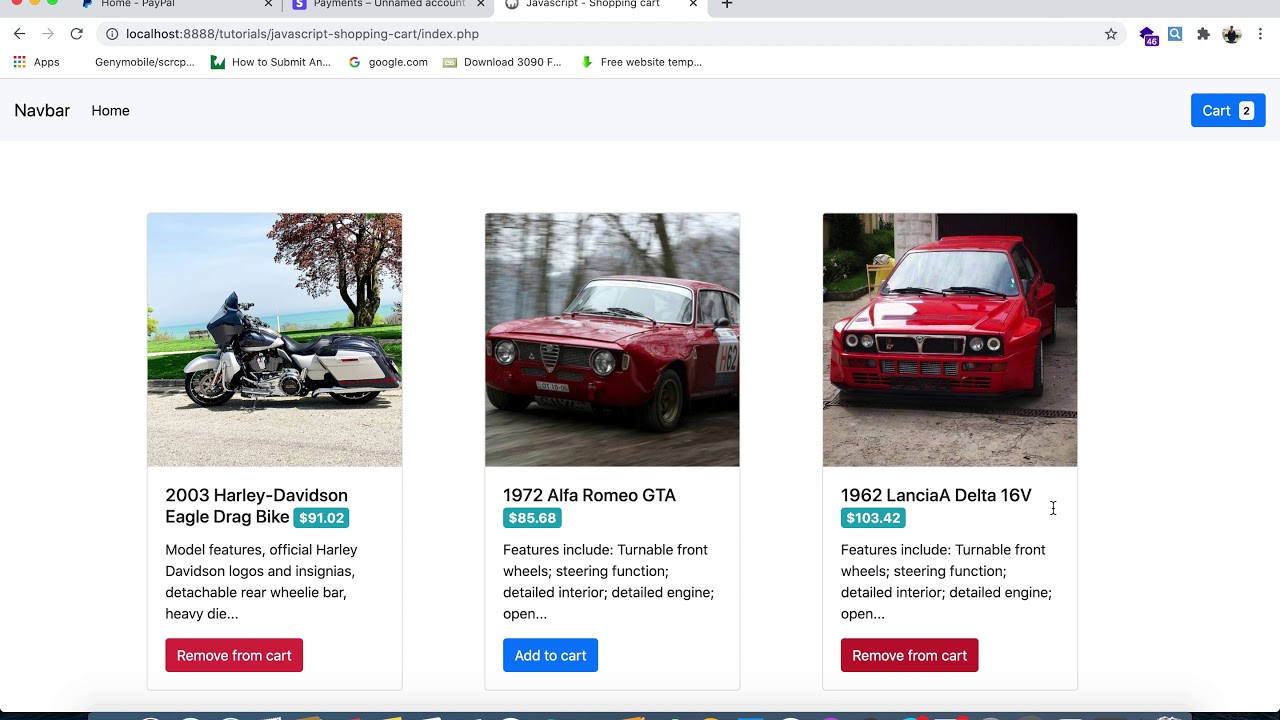Open the Cart button showing 2 items
The height and width of the screenshot is (720, 1280).
(x=1228, y=110)
